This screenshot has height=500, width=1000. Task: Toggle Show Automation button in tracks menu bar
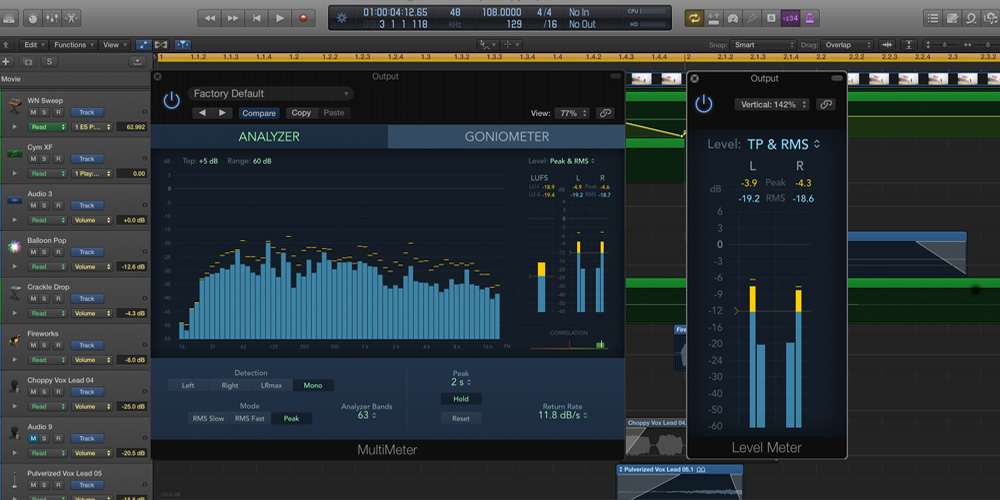[143, 45]
